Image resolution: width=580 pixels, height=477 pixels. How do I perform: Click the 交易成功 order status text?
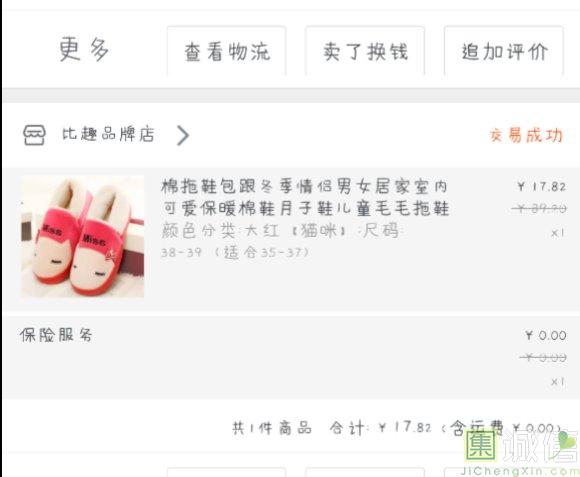[x=526, y=135]
